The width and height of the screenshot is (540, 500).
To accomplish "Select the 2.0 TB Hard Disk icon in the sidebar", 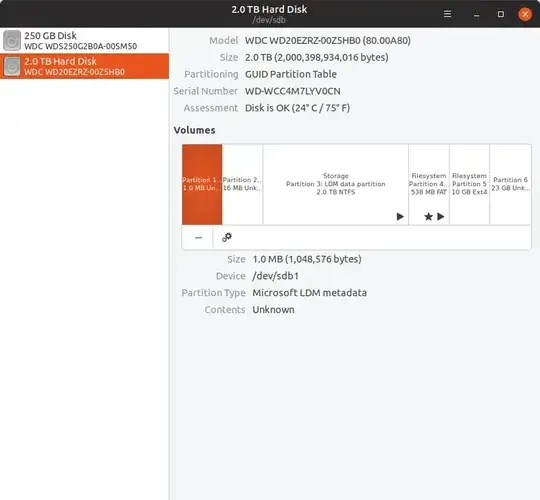I will [x=12, y=66].
